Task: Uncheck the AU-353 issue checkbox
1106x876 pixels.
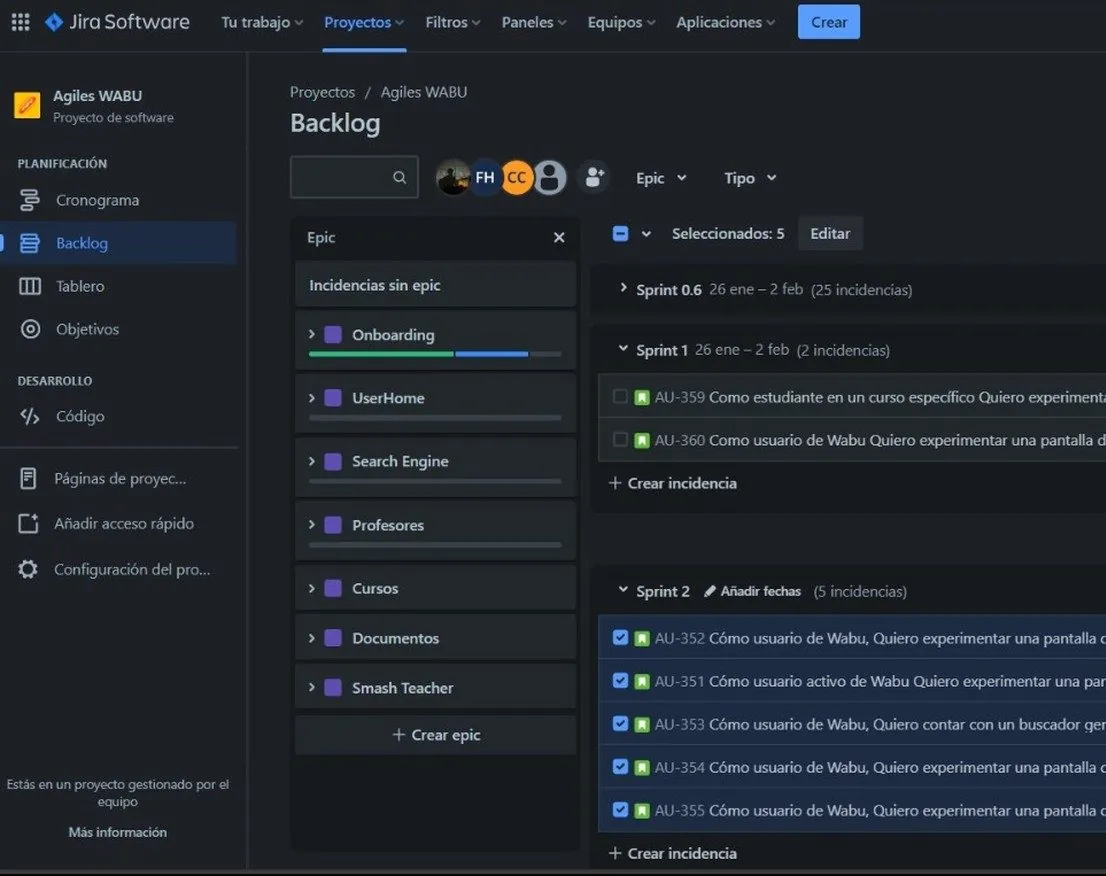Action: point(620,724)
